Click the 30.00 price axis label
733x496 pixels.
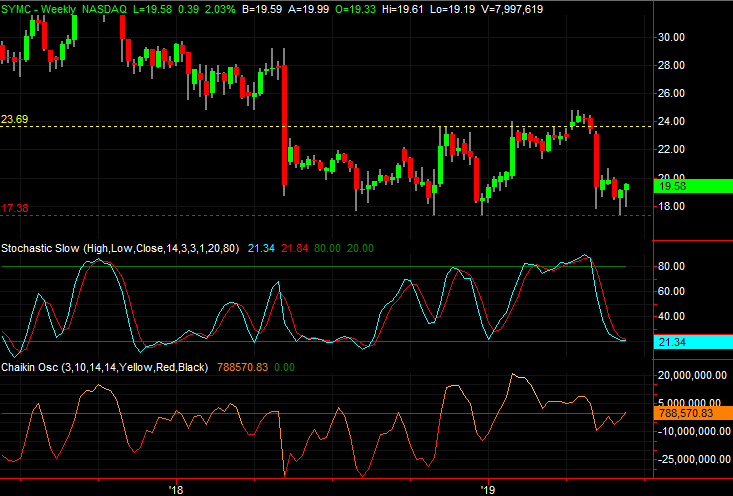tap(671, 37)
